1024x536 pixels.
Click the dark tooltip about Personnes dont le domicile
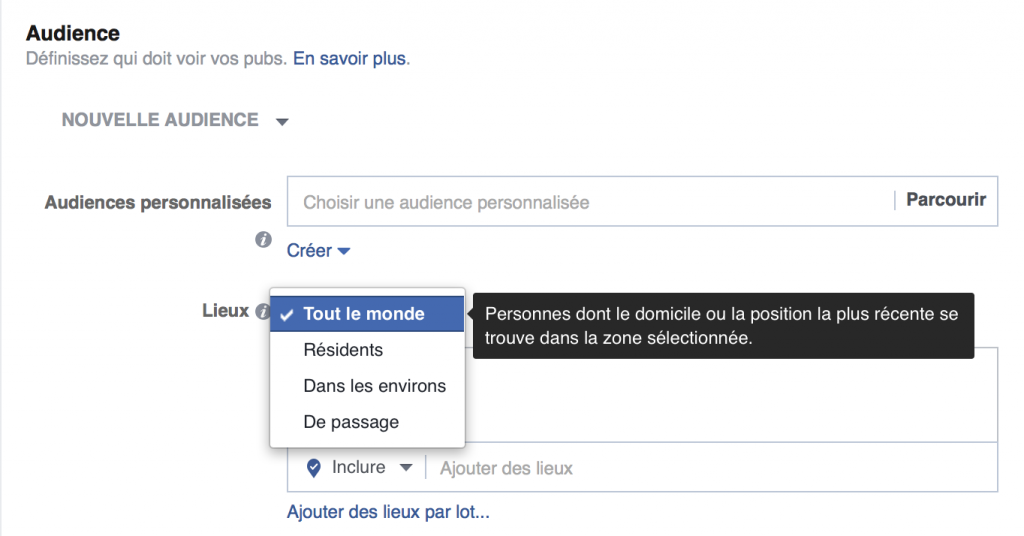[722, 326]
